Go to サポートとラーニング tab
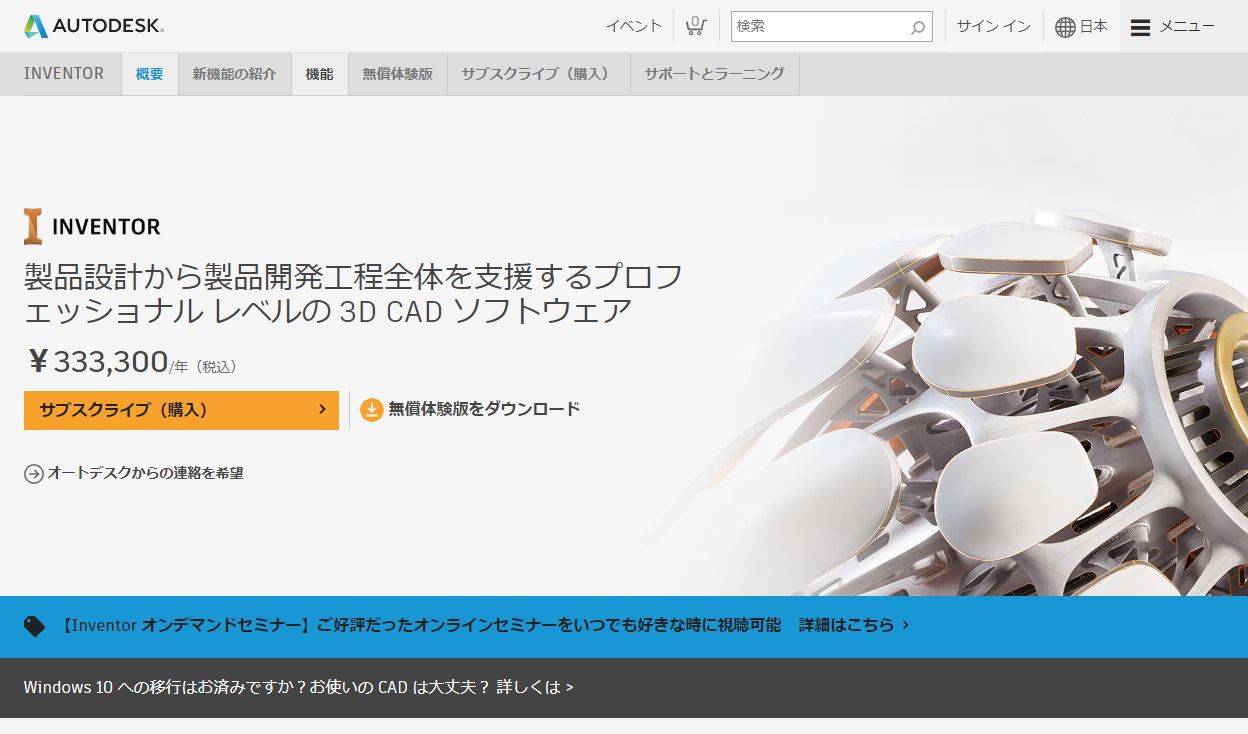This screenshot has width=1248, height=734. 714,74
